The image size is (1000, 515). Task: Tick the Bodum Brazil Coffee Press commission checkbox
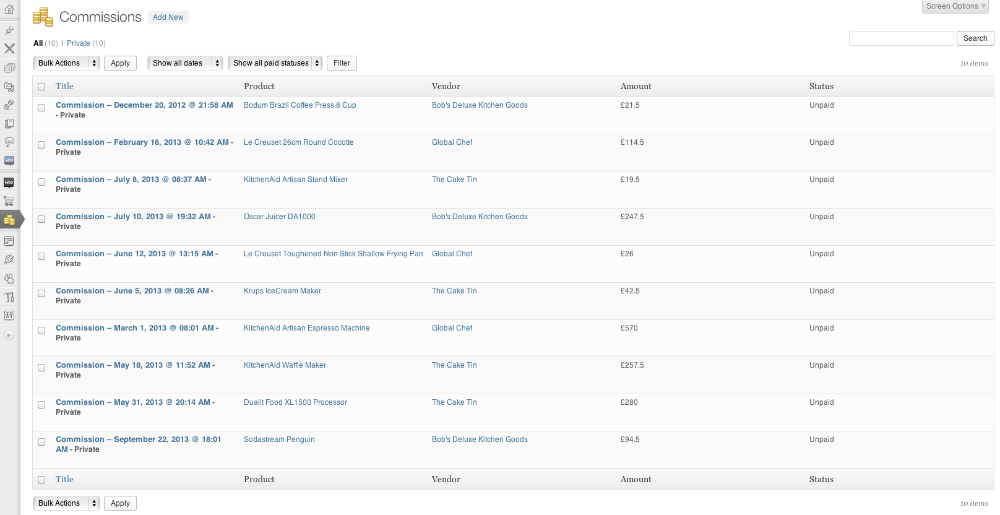(x=41, y=108)
